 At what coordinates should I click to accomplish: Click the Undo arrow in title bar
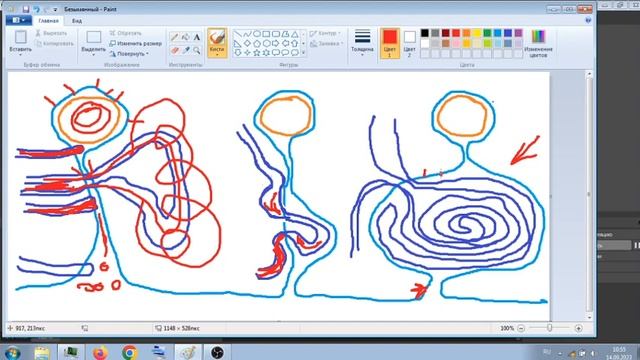(x=37, y=9)
